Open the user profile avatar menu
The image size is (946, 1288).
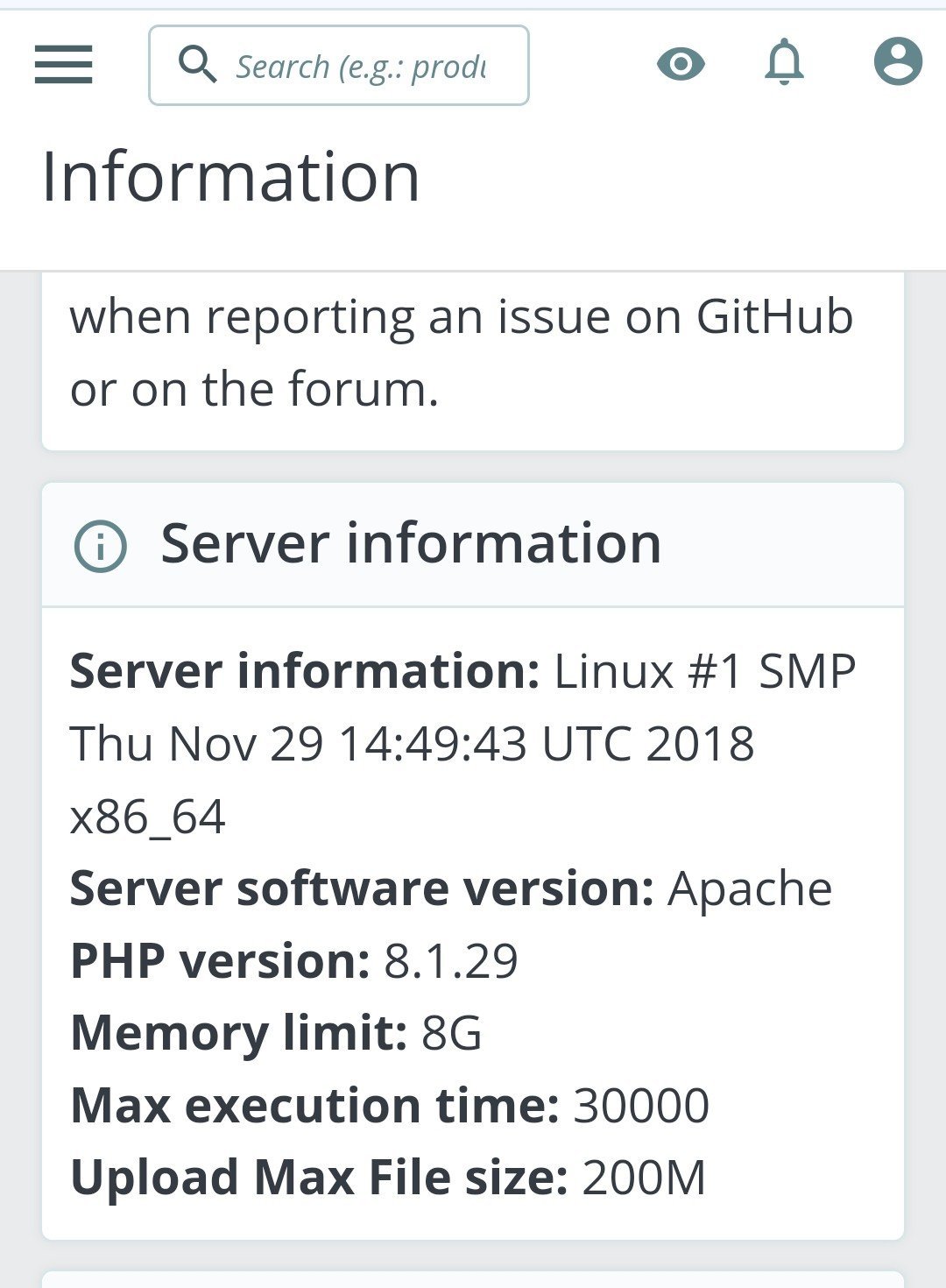coord(898,62)
